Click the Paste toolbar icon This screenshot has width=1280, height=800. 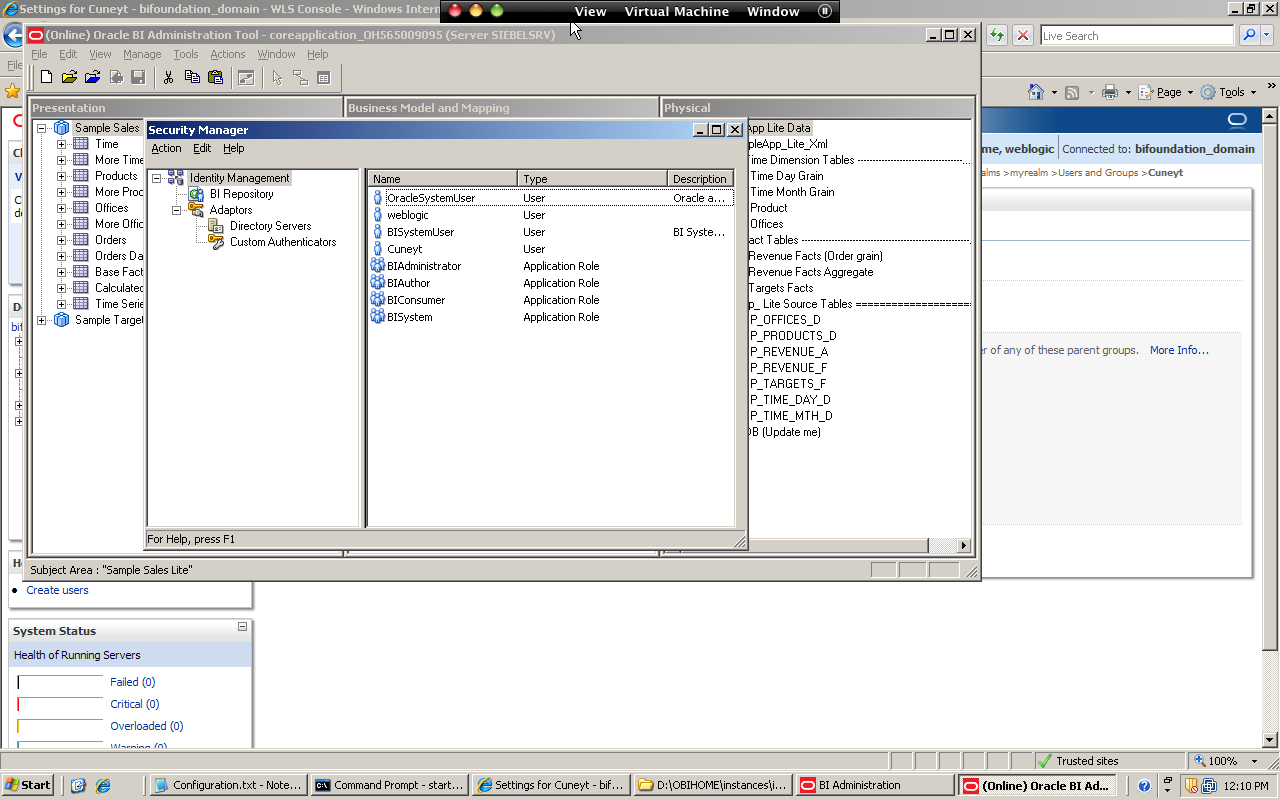pyautogui.click(x=215, y=77)
